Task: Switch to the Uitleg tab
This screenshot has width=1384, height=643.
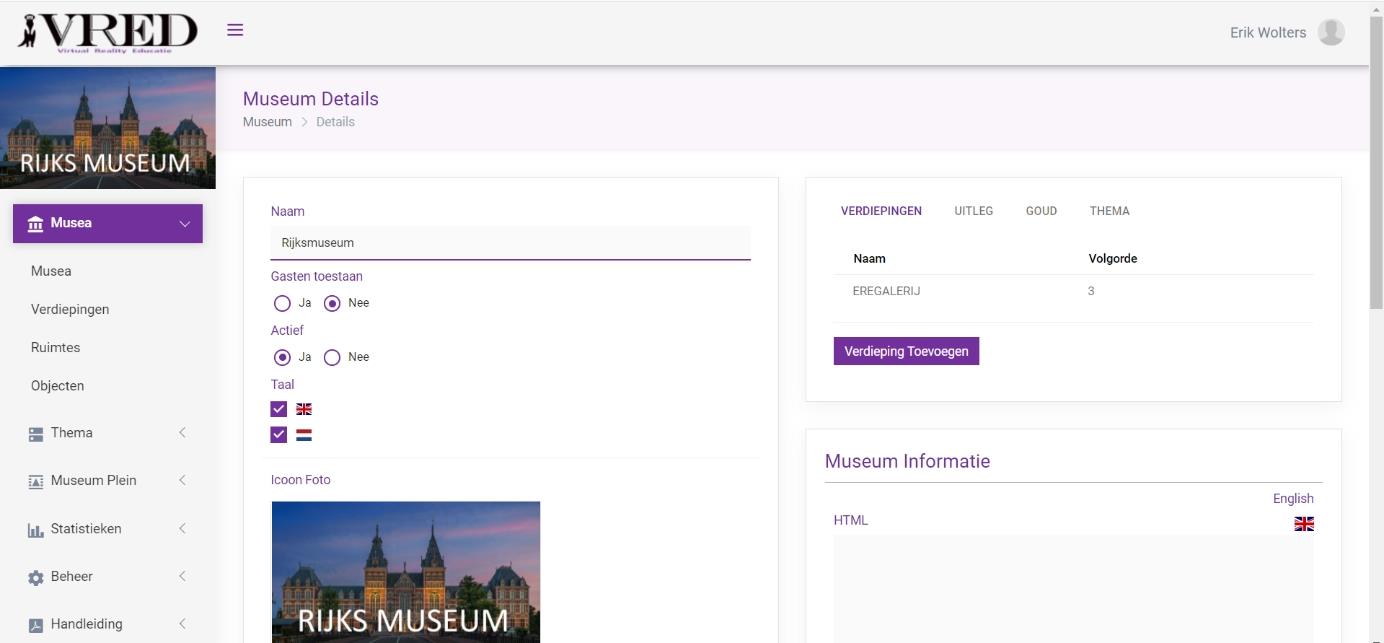Action: (x=974, y=211)
